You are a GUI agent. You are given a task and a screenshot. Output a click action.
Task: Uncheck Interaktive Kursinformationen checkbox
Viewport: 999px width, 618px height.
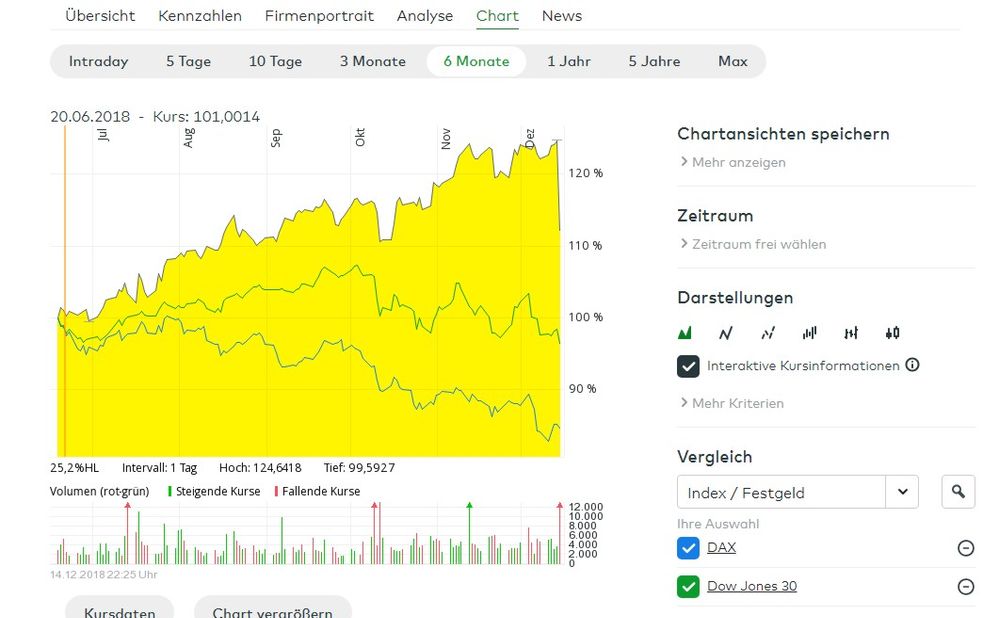pyautogui.click(x=688, y=366)
